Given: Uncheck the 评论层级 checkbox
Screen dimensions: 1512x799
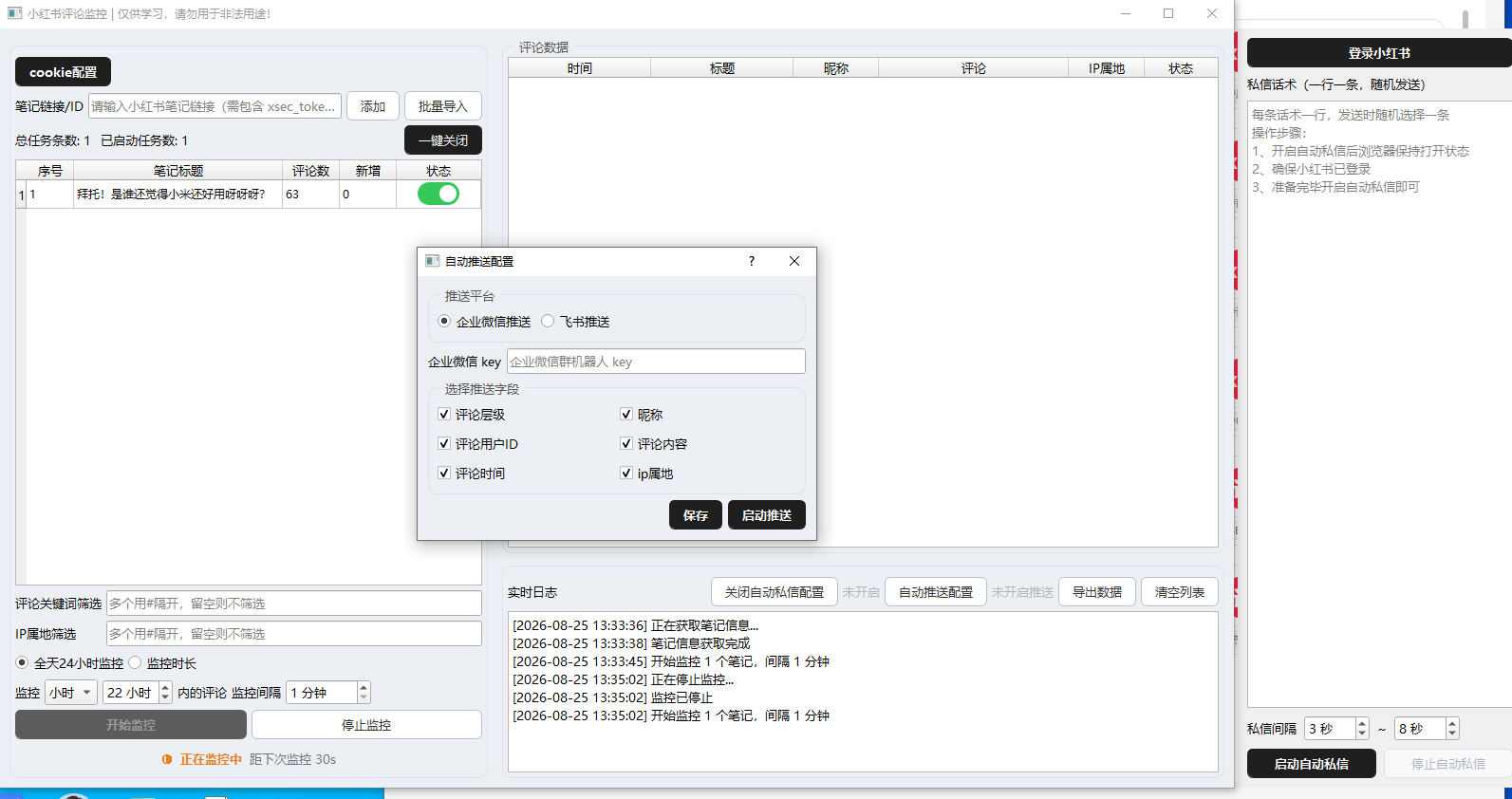Looking at the screenshot, I should (x=443, y=414).
